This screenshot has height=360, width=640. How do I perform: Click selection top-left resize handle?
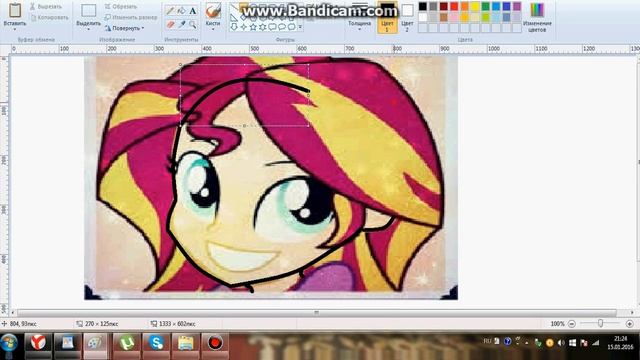180,64
